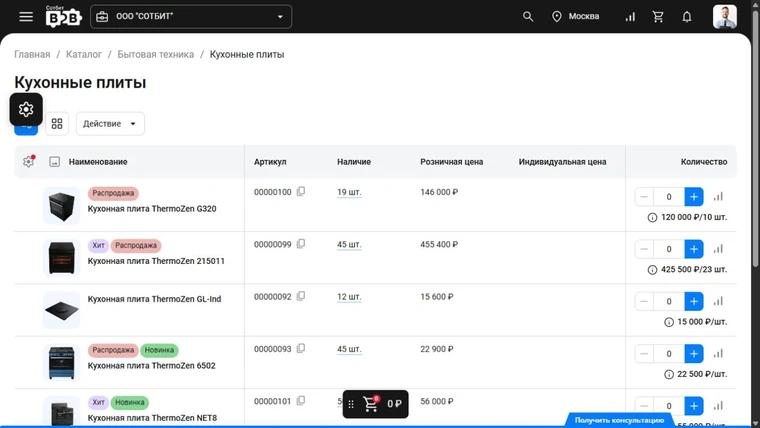Open the user profile avatar
The height and width of the screenshot is (428, 760).
725,16
